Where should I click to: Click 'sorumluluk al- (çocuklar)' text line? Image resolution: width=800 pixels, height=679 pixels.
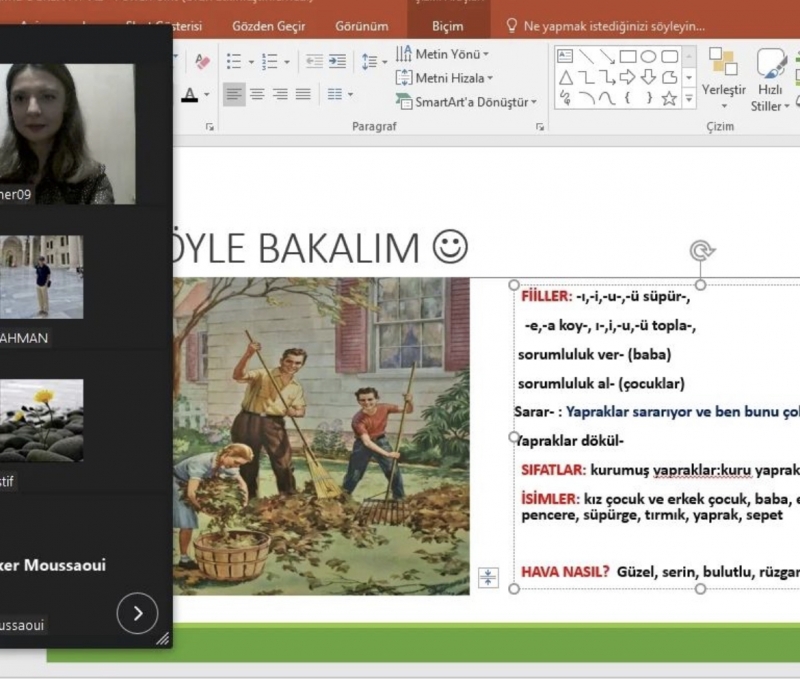[x=602, y=383]
